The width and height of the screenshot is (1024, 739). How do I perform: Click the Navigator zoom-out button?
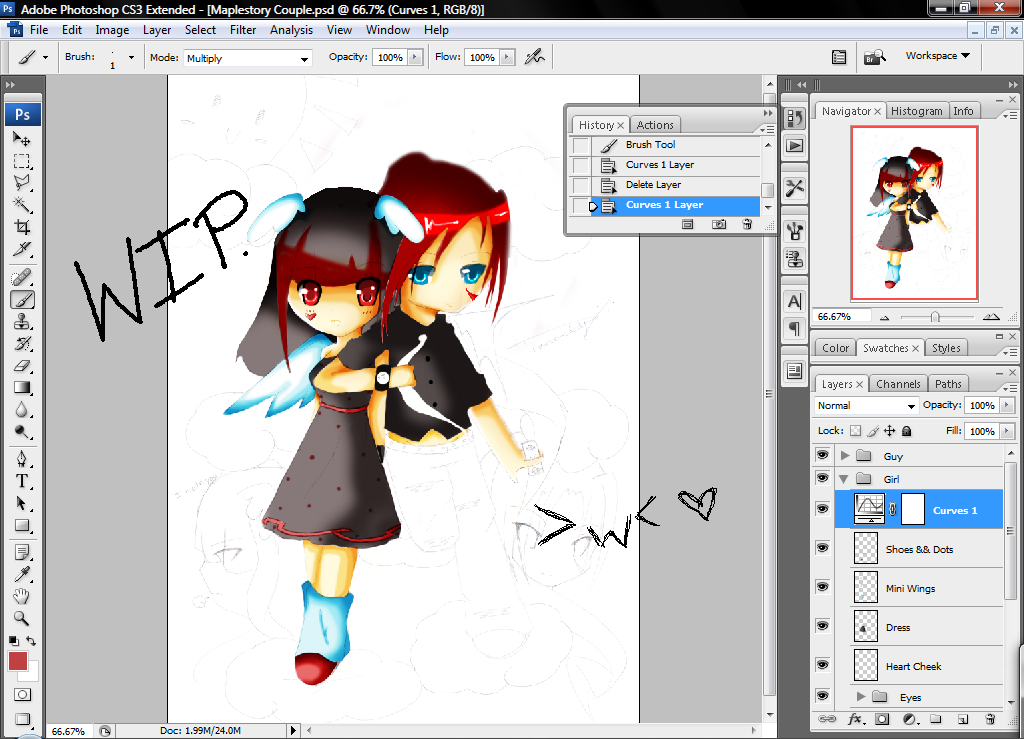[884, 317]
